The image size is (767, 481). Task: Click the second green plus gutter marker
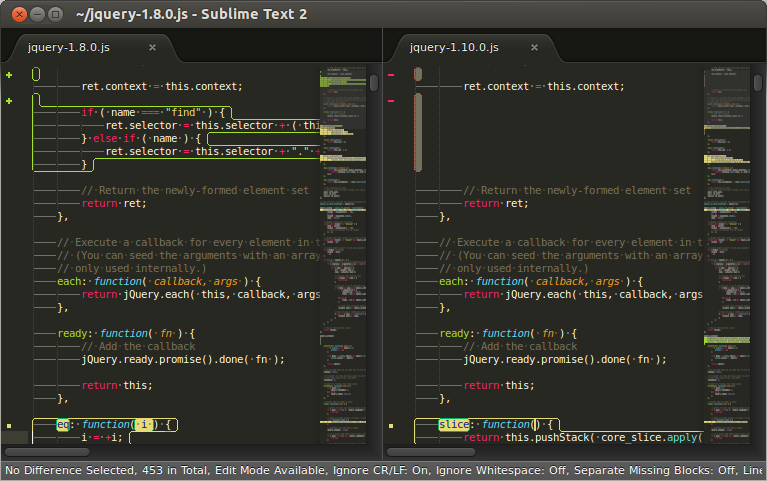[x=9, y=101]
